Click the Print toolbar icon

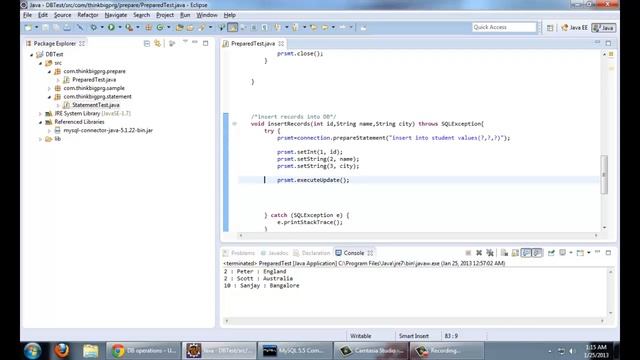pyautogui.click(x=67, y=27)
